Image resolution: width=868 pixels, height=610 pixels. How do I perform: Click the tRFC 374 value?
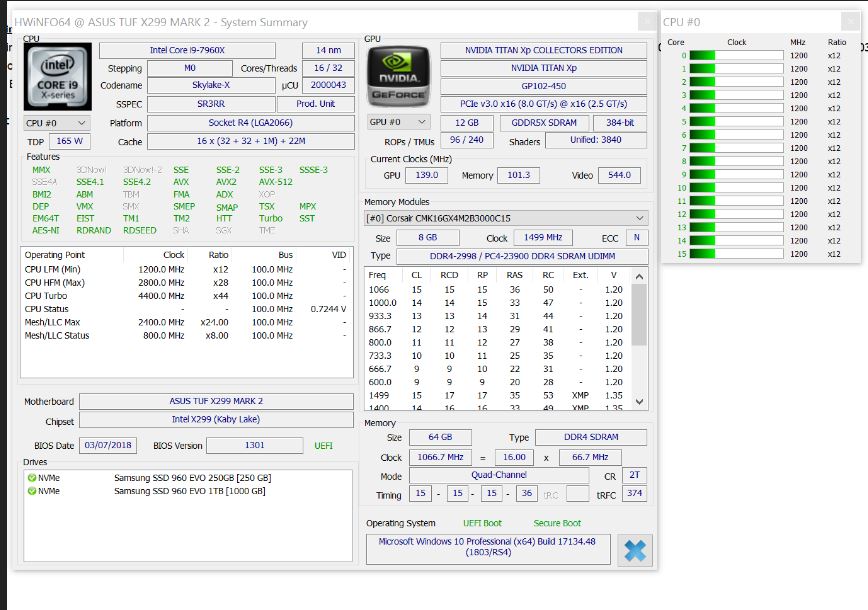point(634,493)
